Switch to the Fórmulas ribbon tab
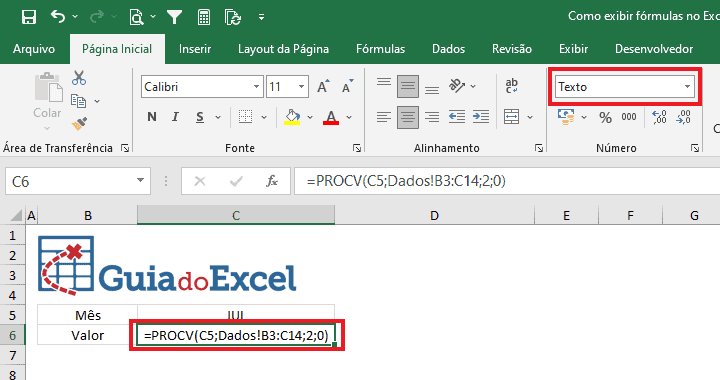This screenshot has width=720, height=380. point(380,49)
